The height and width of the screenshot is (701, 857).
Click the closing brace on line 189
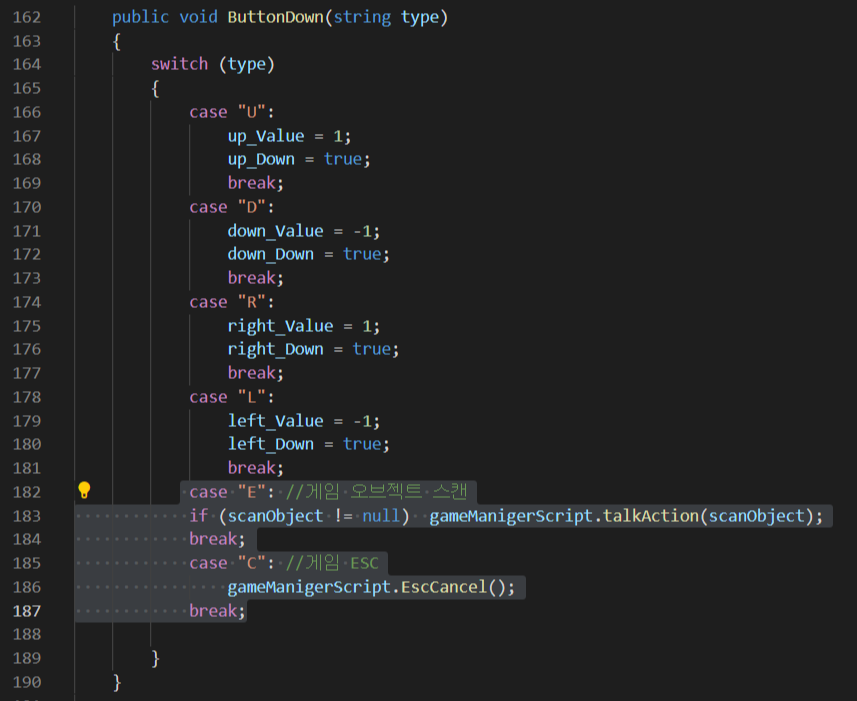click(x=155, y=658)
